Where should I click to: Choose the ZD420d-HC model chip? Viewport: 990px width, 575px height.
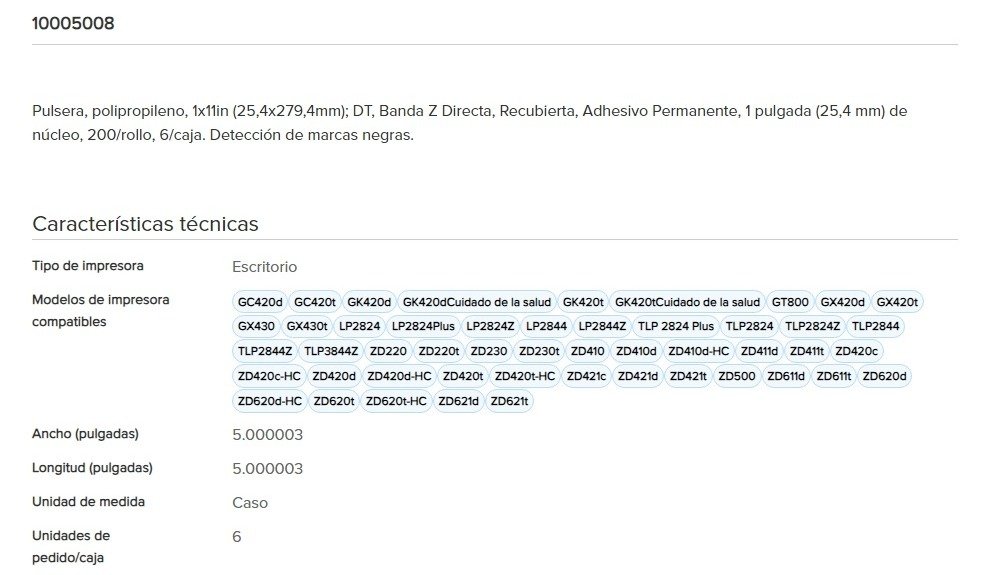[x=399, y=376]
